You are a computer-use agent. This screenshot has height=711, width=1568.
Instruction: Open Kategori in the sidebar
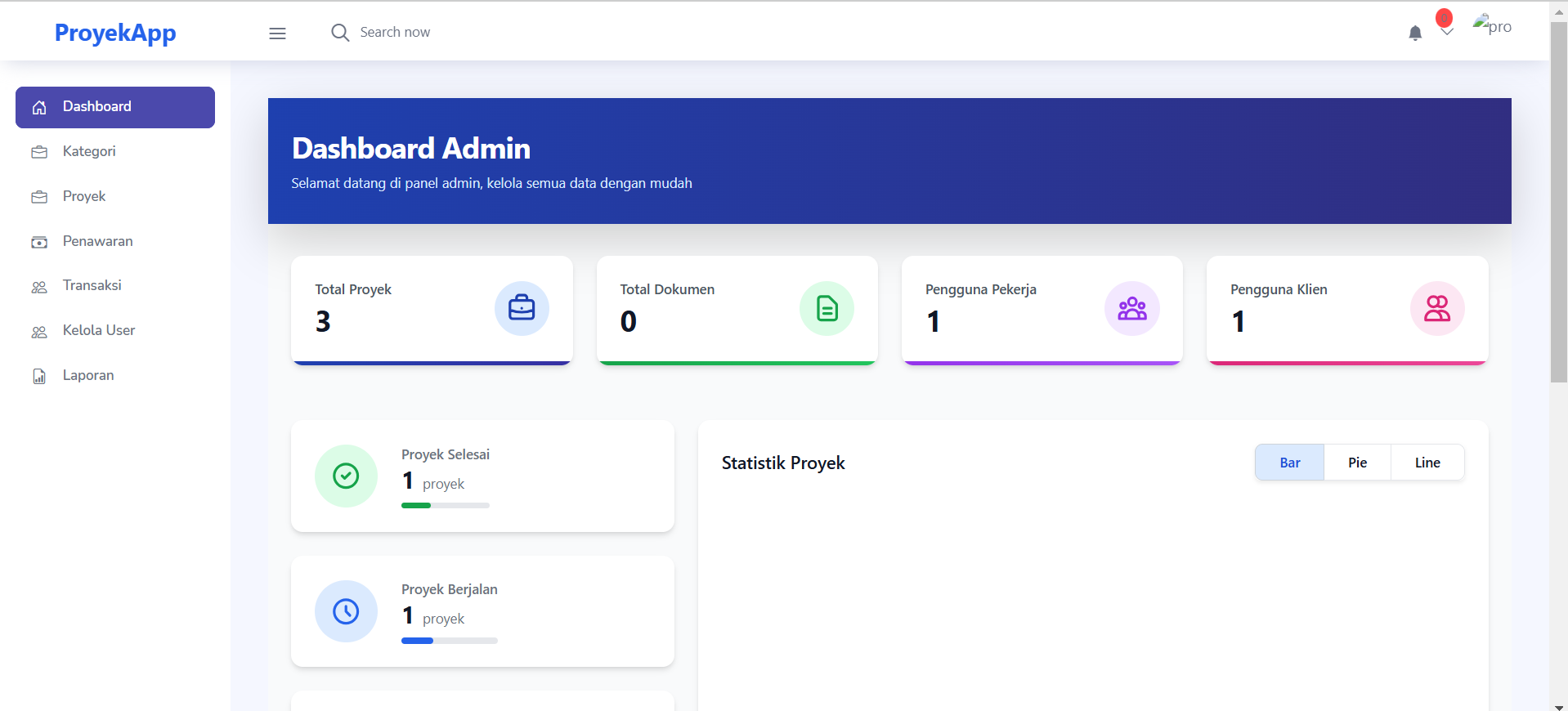pos(89,151)
